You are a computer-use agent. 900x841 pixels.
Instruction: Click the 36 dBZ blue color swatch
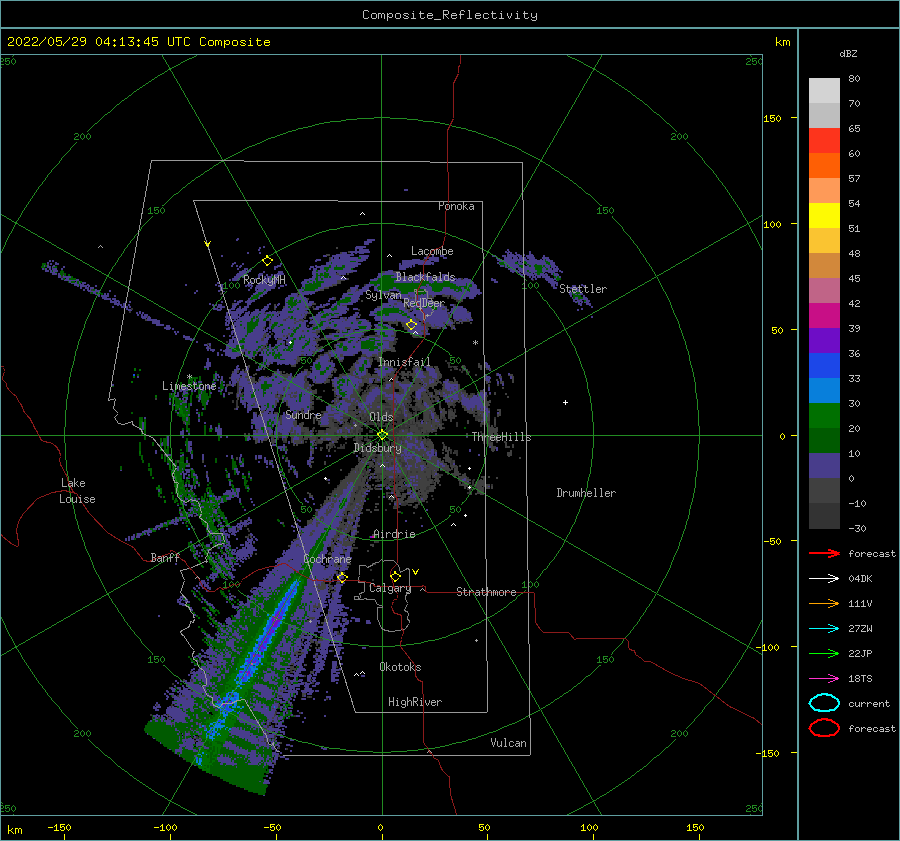click(824, 366)
